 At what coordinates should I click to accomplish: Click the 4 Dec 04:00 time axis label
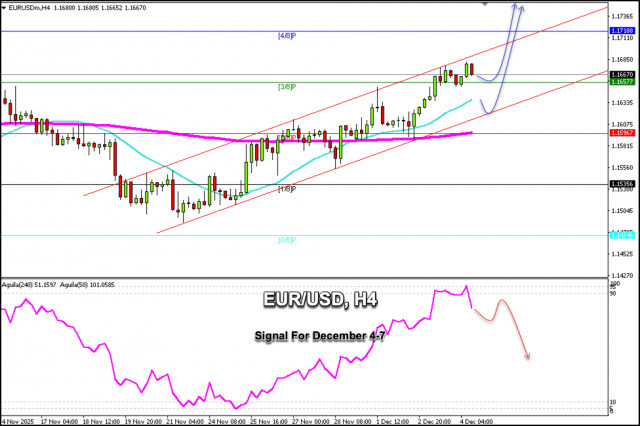[476, 422]
